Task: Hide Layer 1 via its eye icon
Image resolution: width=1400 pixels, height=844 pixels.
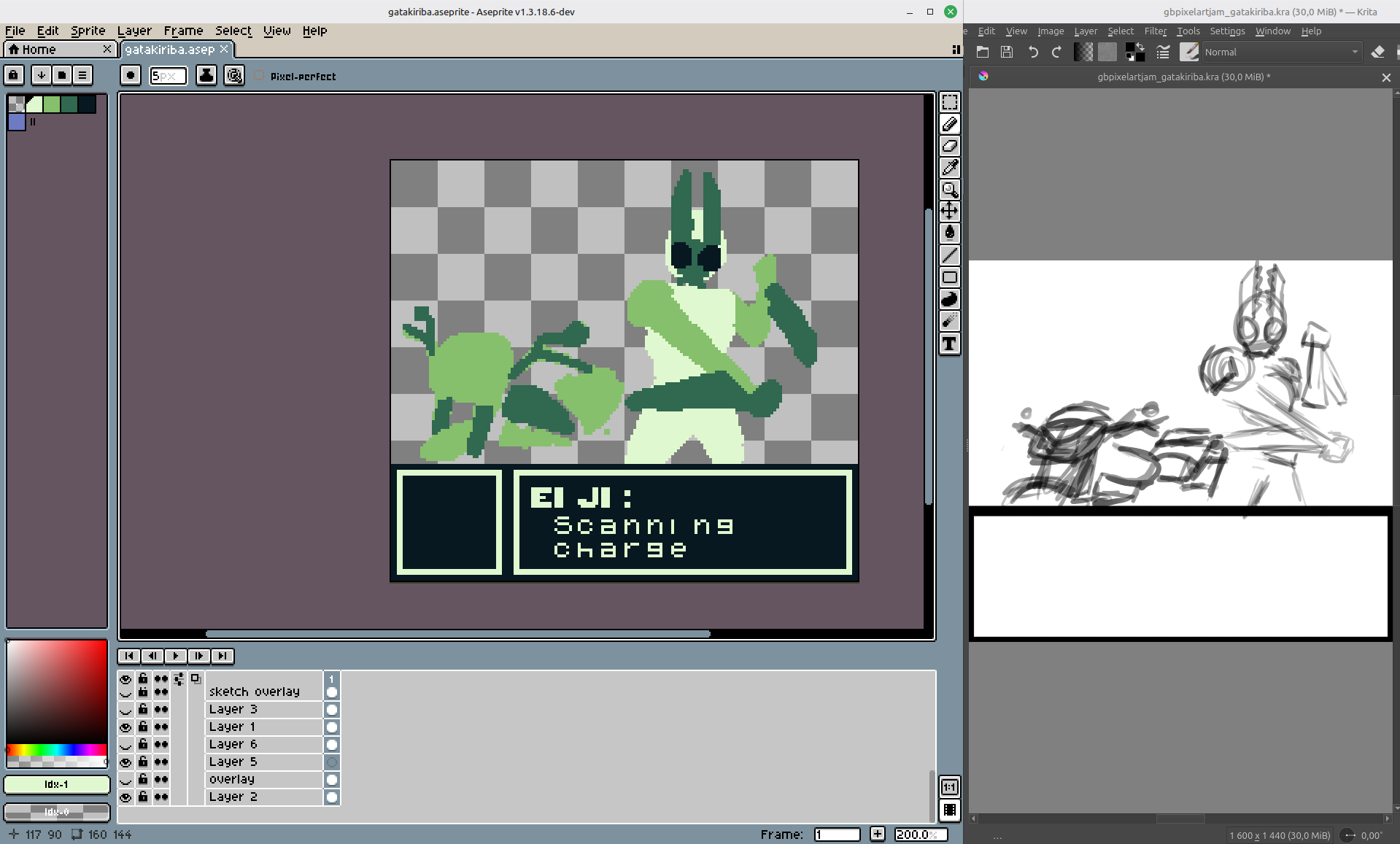Action: click(125, 727)
